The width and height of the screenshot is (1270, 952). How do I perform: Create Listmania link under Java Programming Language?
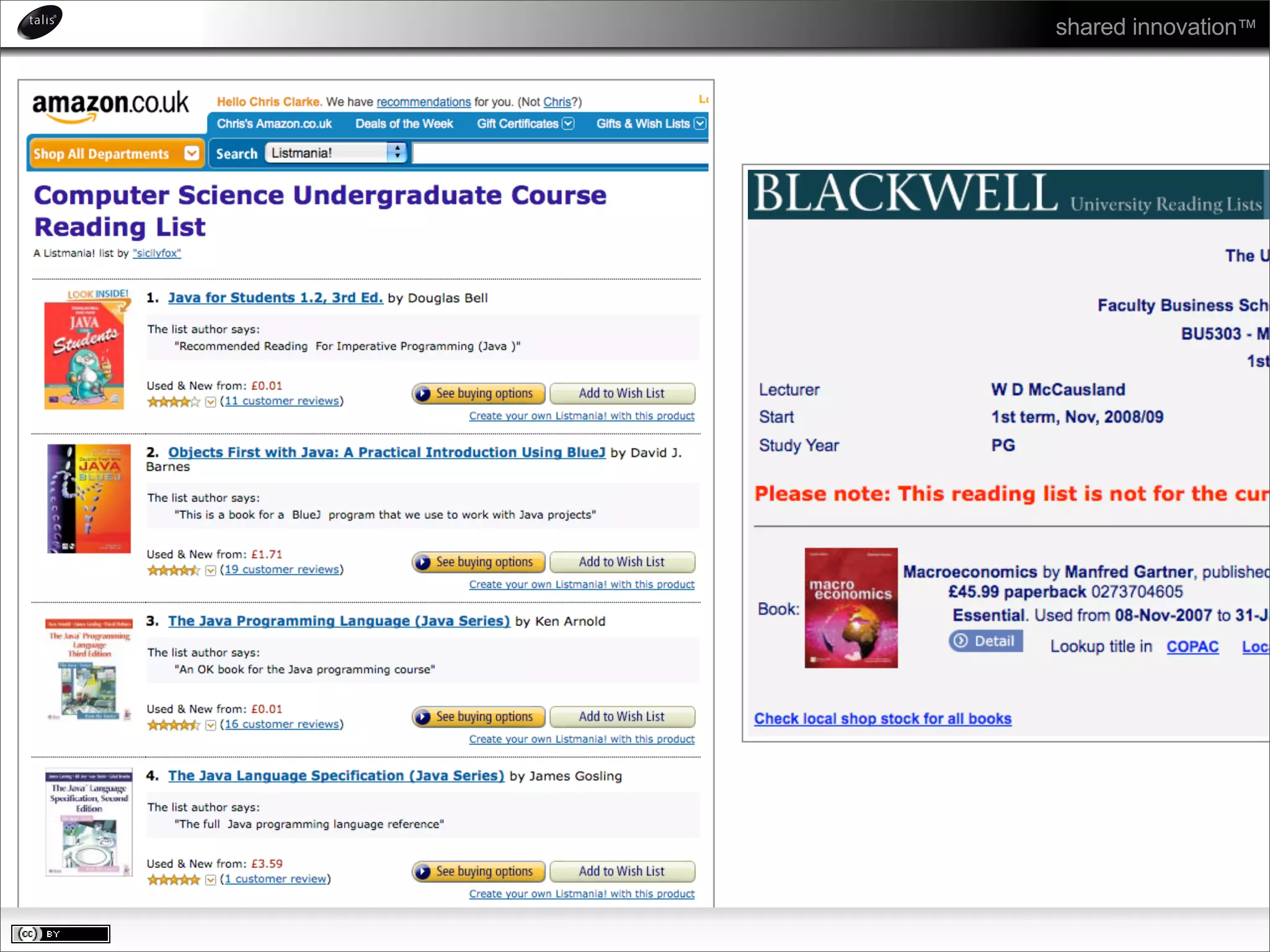(x=582, y=739)
